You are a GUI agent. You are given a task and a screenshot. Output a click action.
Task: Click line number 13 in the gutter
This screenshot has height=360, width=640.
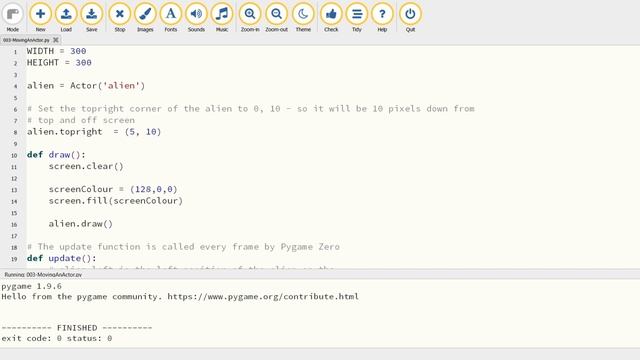tap(14, 190)
